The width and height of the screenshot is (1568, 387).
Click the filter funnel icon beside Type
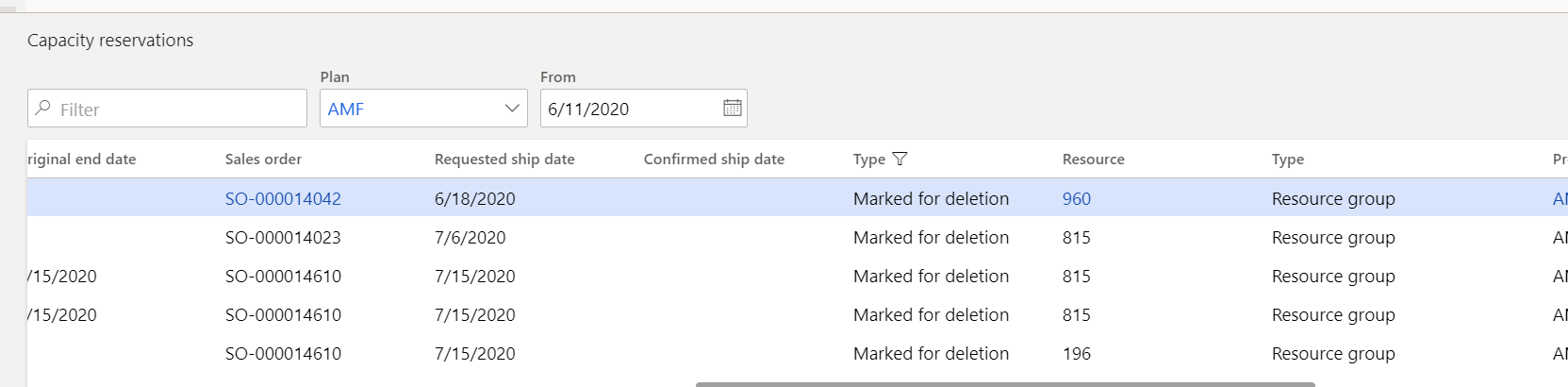pyautogui.click(x=900, y=159)
